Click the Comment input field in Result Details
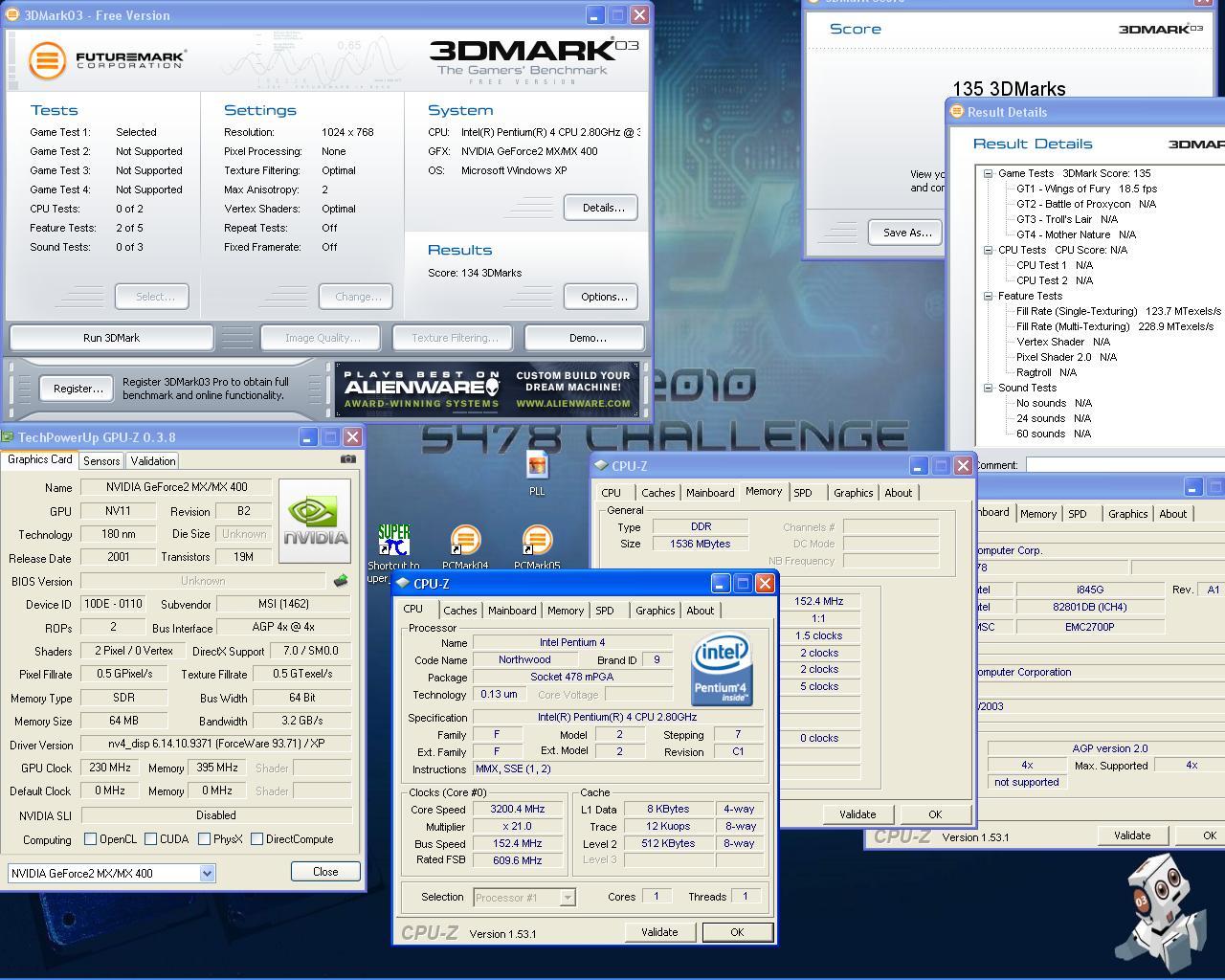The image size is (1225, 980). click(1125, 465)
